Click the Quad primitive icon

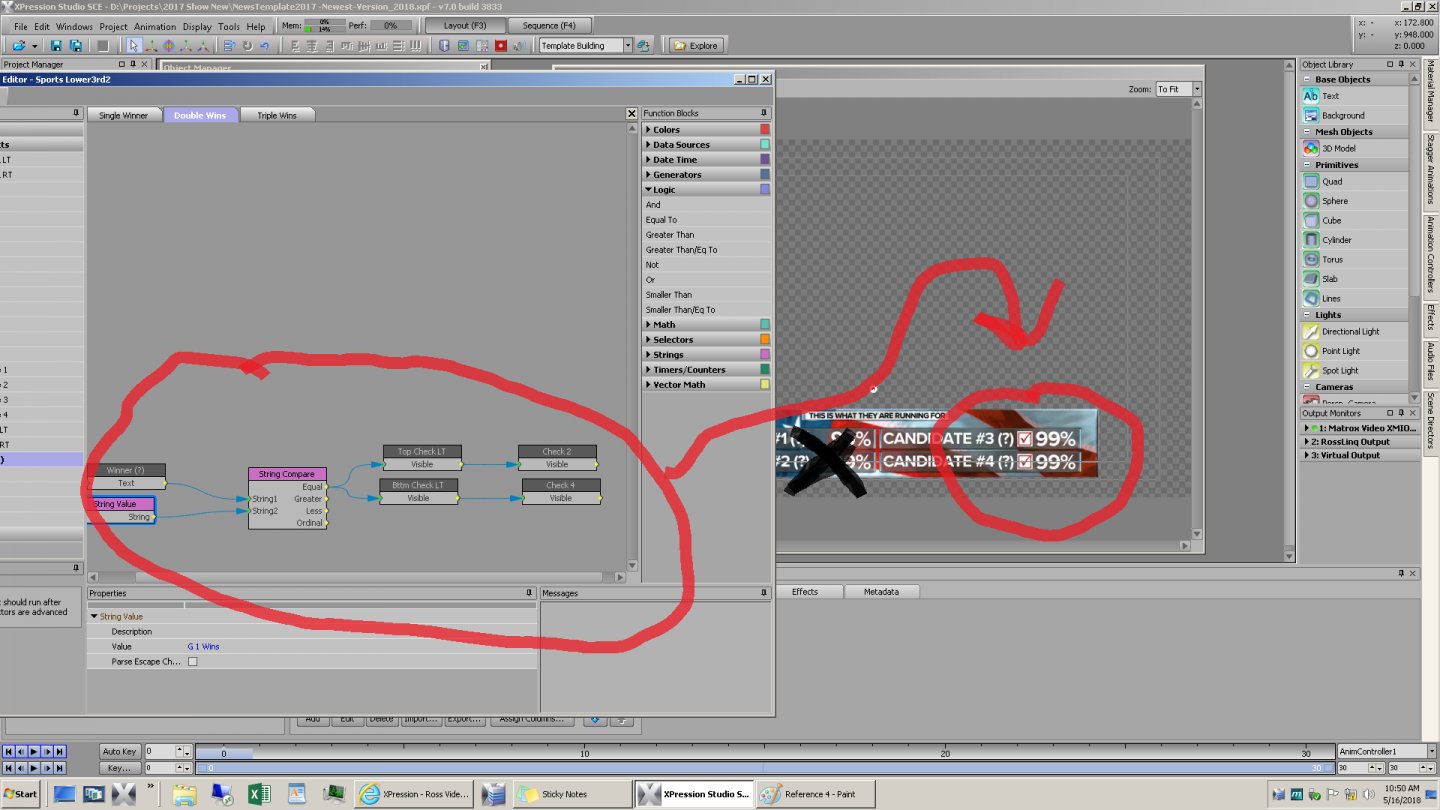pos(1311,181)
